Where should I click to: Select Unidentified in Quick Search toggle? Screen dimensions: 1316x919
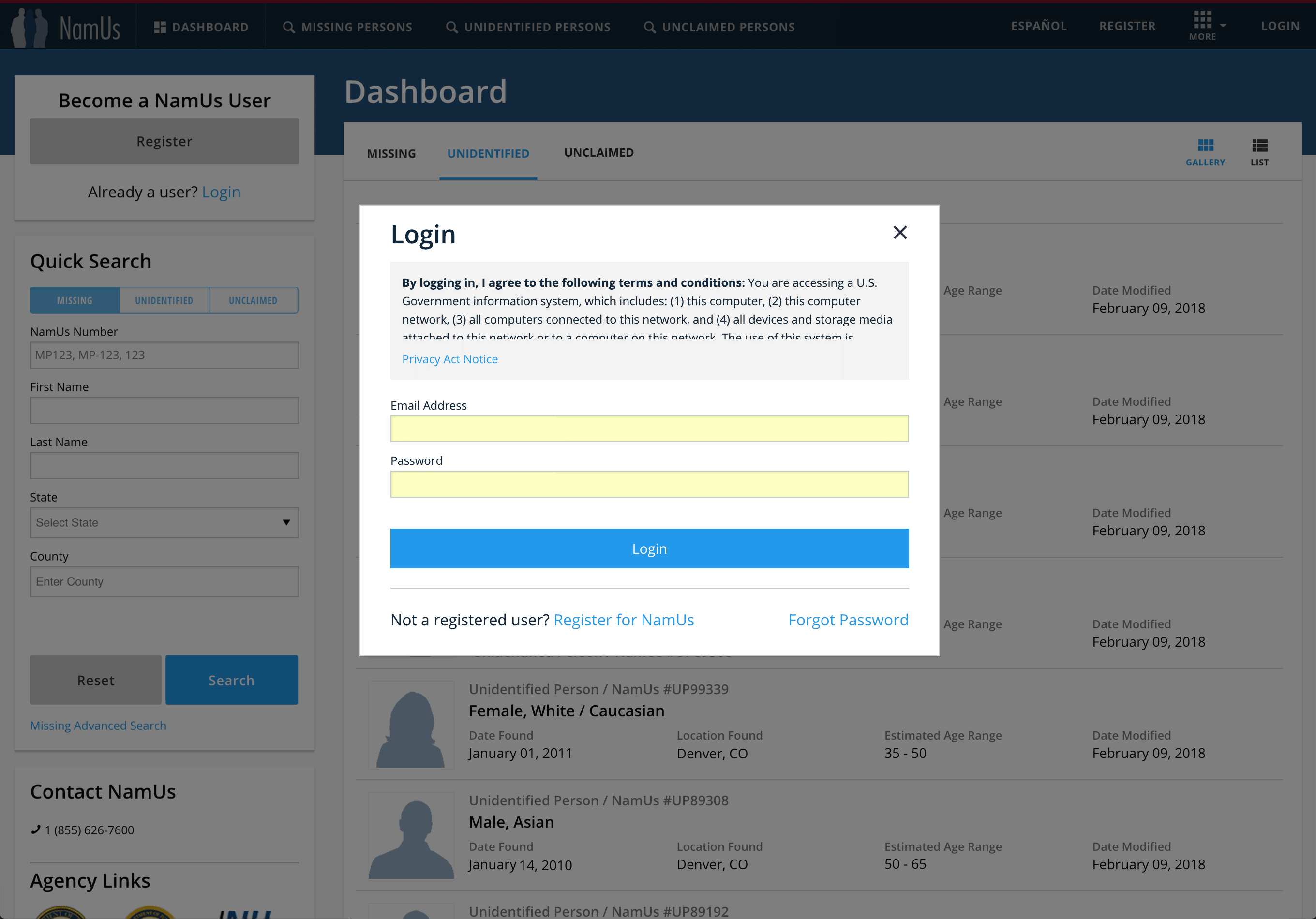[x=164, y=300]
